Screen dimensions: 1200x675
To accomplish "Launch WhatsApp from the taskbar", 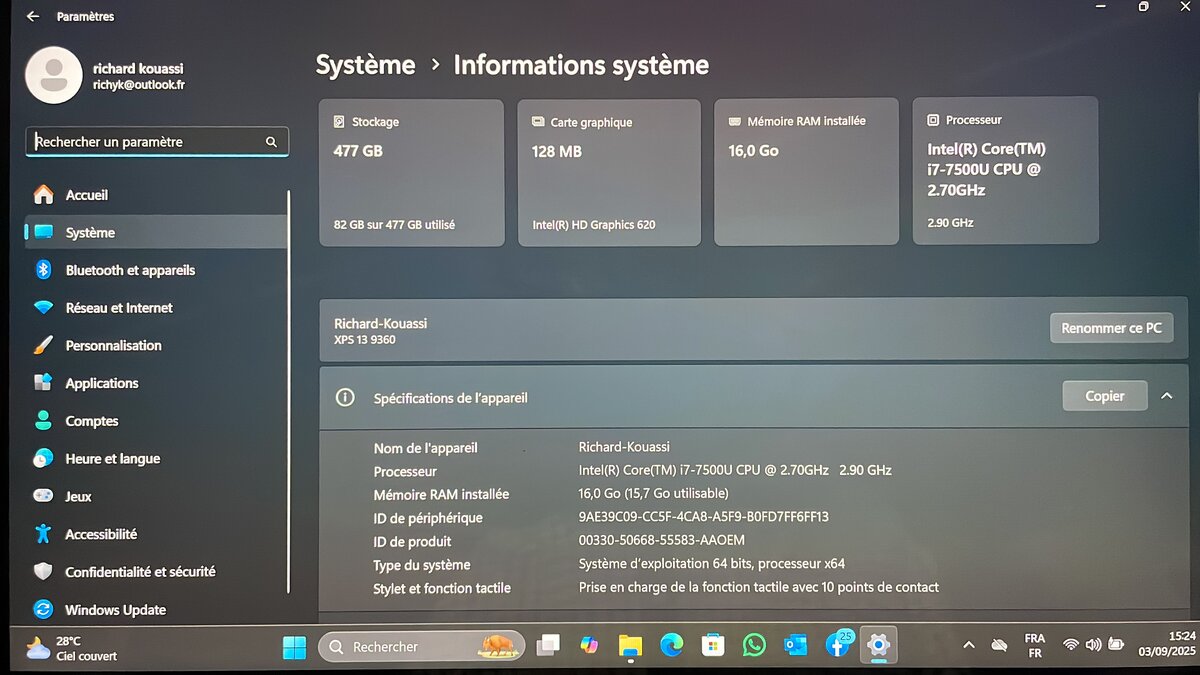I will pos(753,646).
